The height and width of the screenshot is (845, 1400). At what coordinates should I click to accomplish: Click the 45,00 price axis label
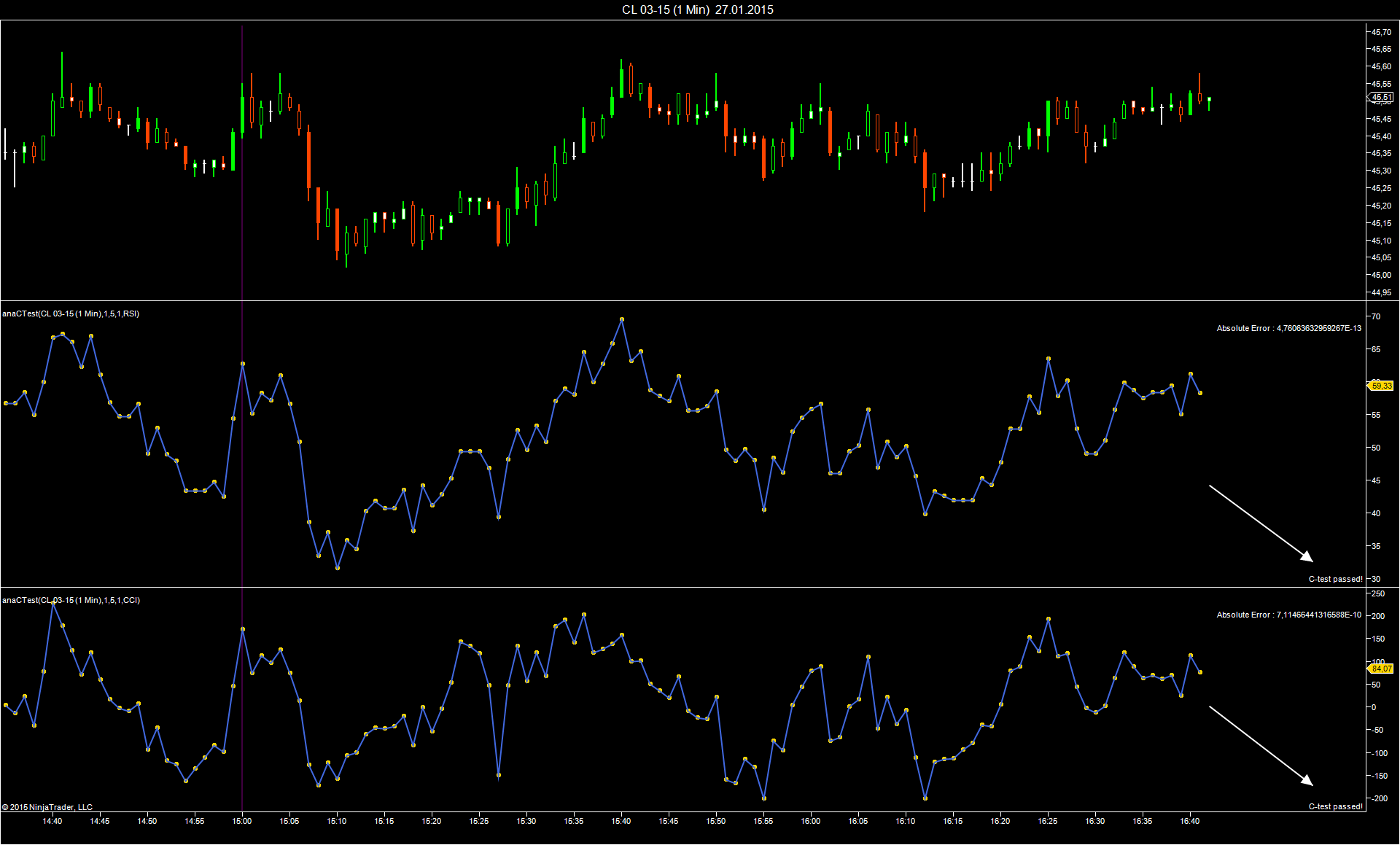(x=1381, y=275)
